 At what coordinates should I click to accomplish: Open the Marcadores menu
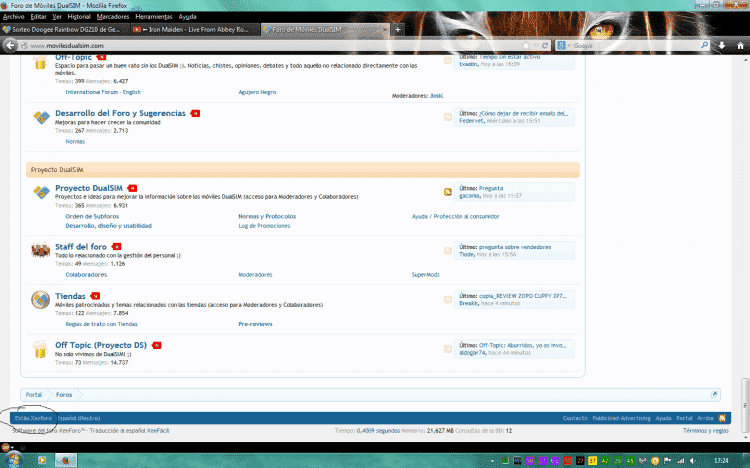click(x=113, y=17)
